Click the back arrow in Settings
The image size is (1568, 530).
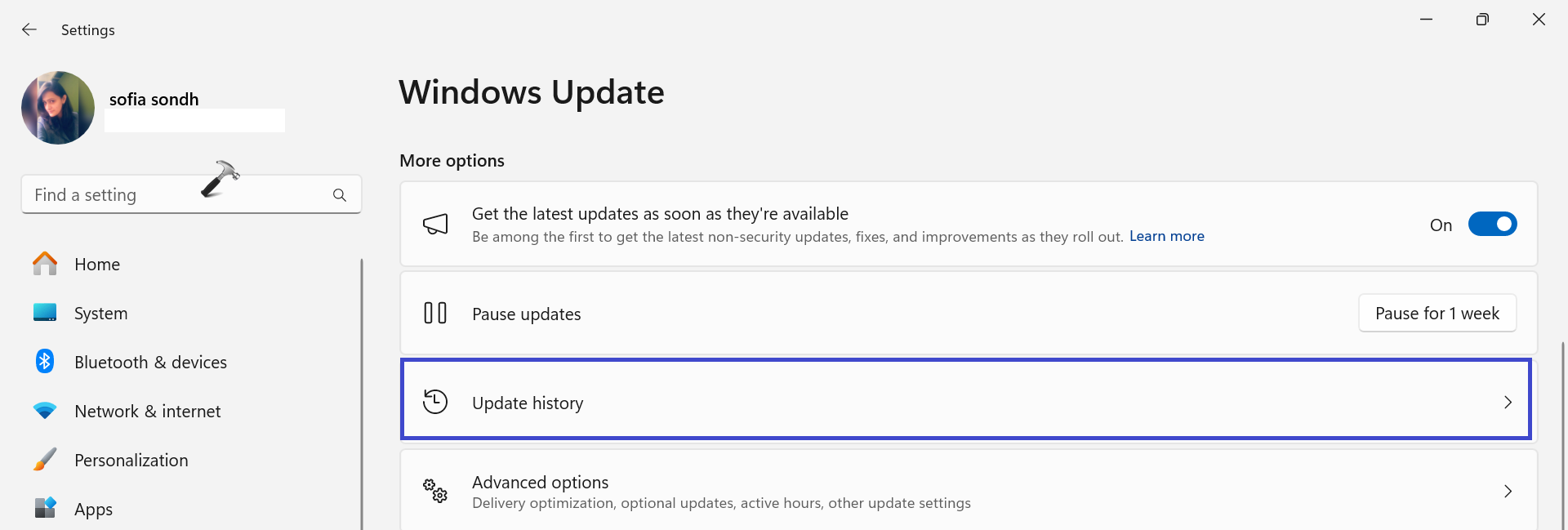(x=29, y=30)
